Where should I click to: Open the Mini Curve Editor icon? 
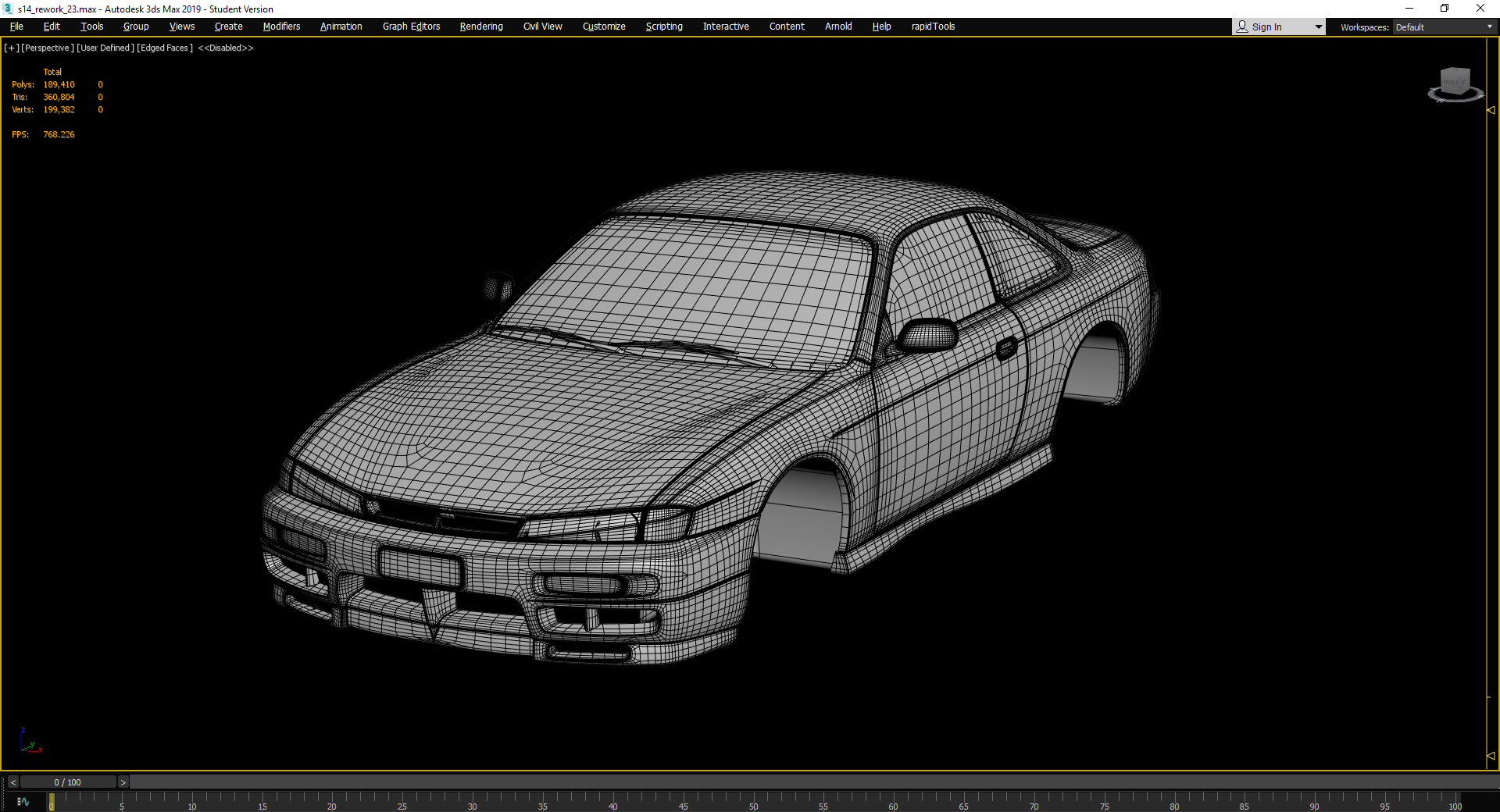(x=23, y=802)
